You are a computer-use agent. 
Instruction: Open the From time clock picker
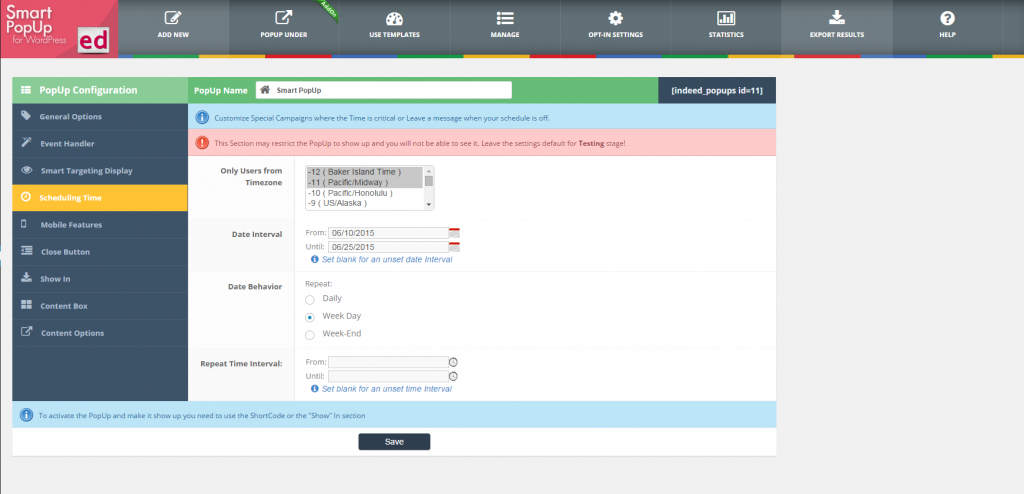tap(454, 362)
